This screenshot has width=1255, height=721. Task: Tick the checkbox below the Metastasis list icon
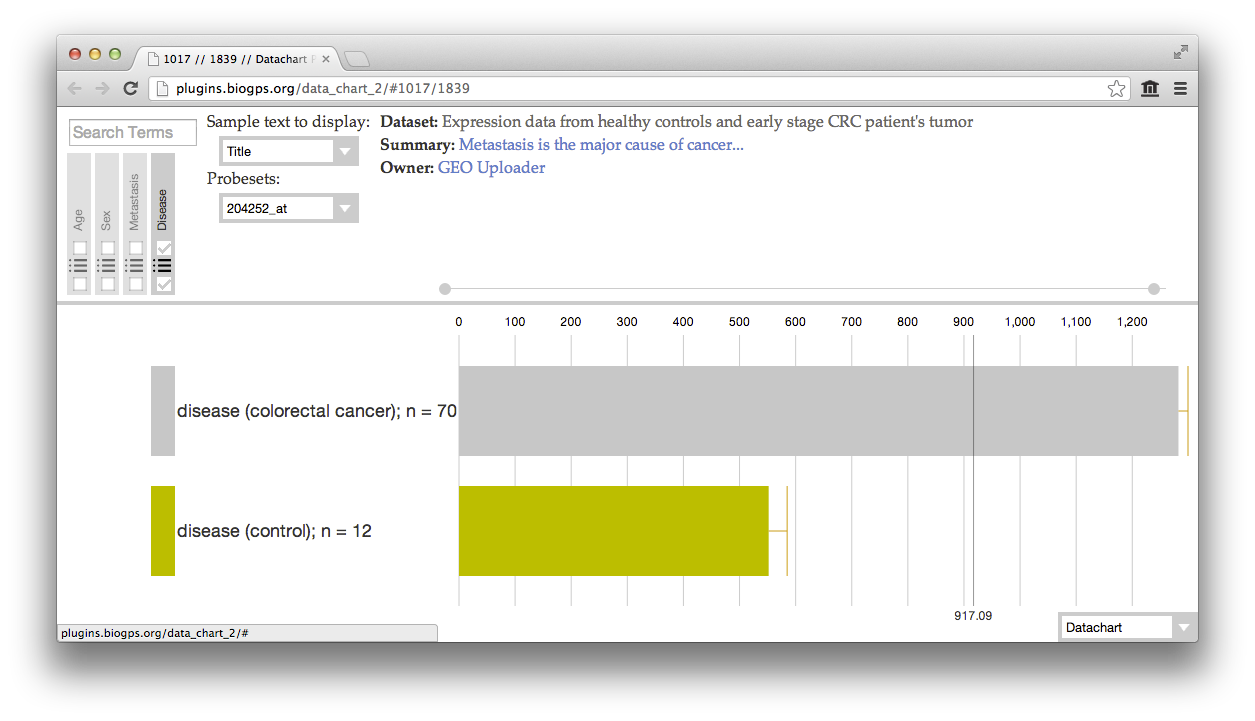136,284
